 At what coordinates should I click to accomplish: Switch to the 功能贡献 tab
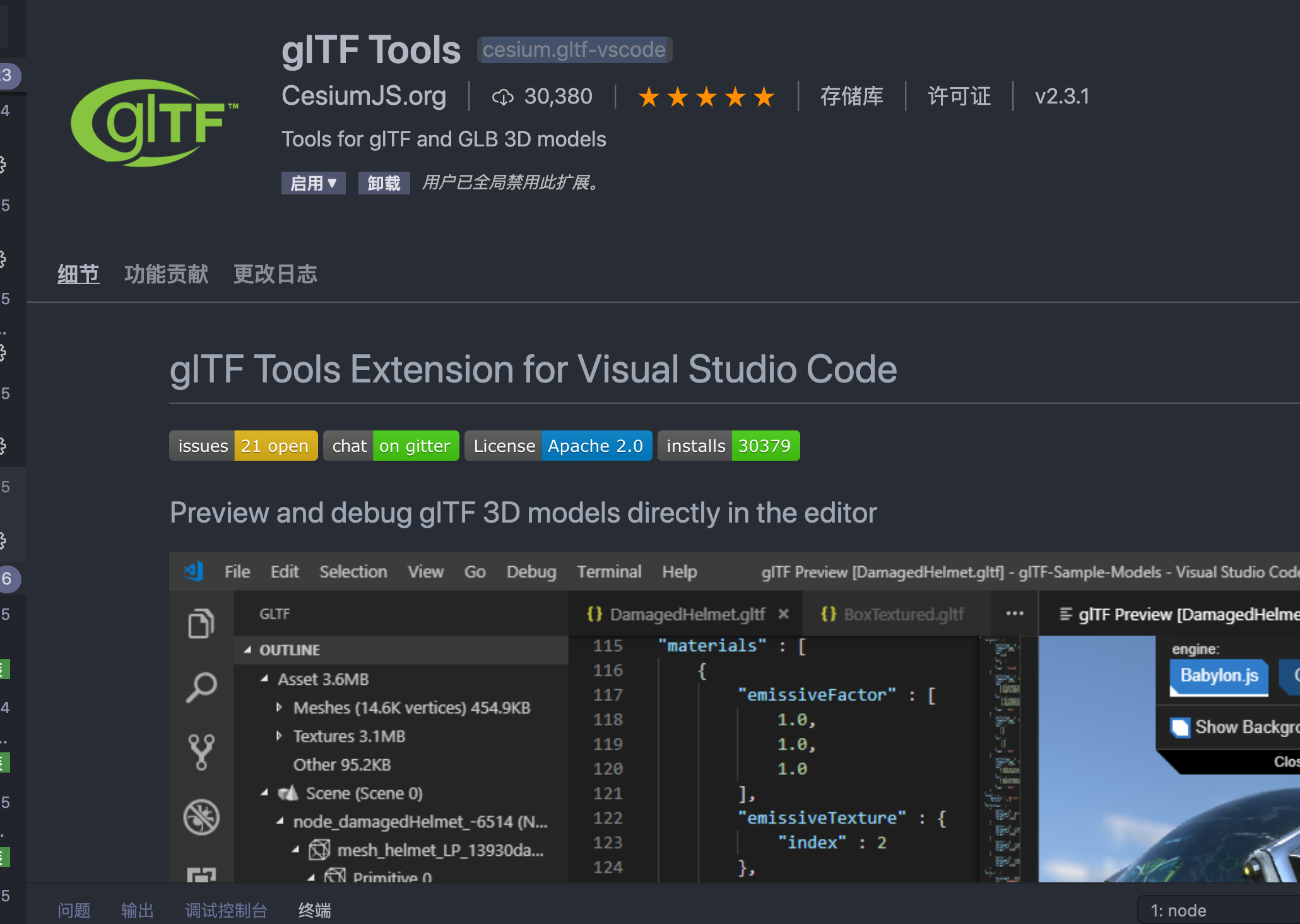coord(166,274)
